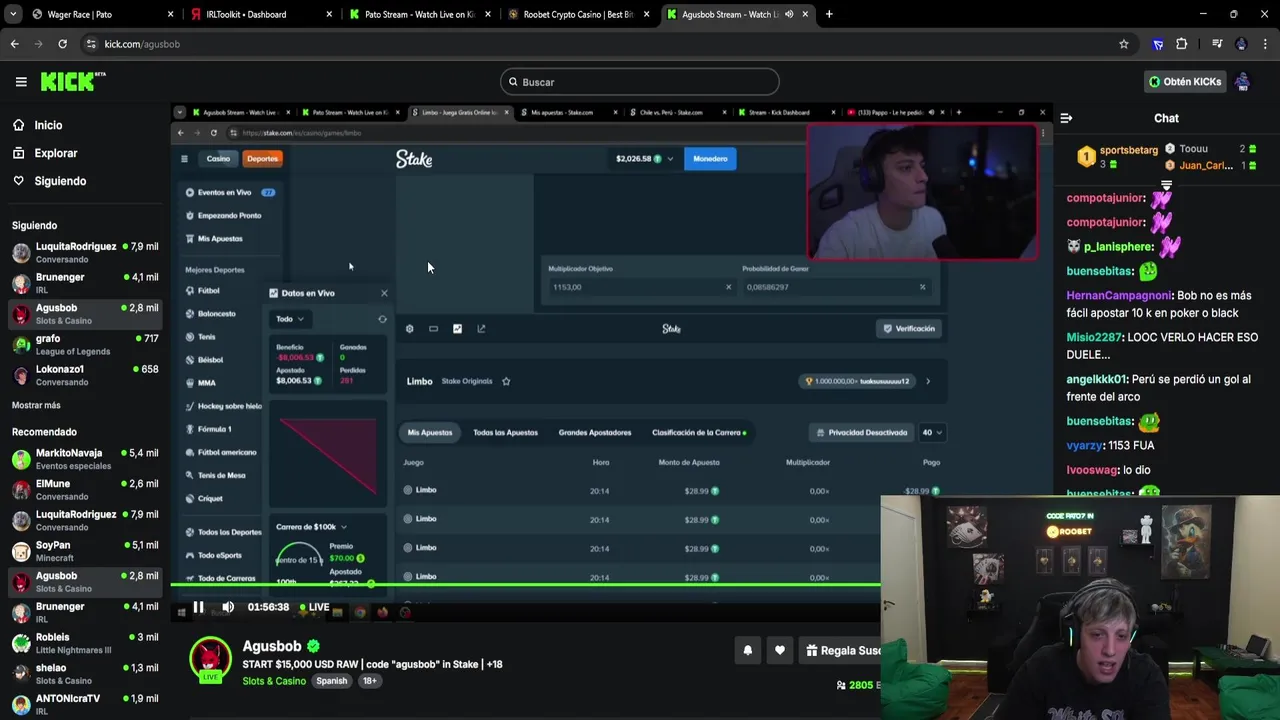The height and width of the screenshot is (720, 1280).
Task: Toggle notification bell for Agusbob
Action: (747, 650)
